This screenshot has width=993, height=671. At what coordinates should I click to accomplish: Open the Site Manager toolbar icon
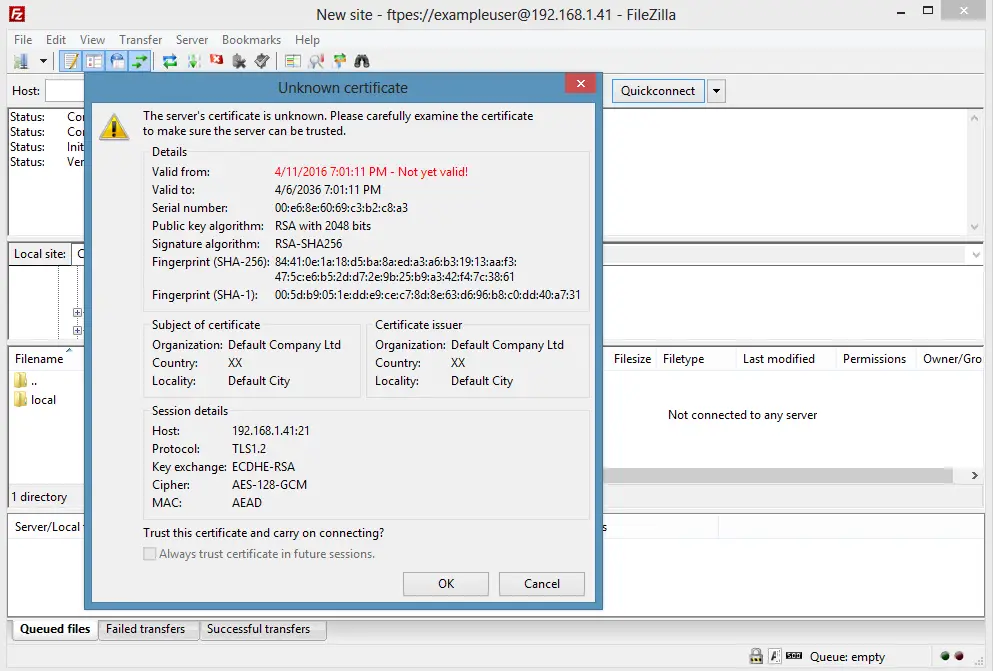21,61
